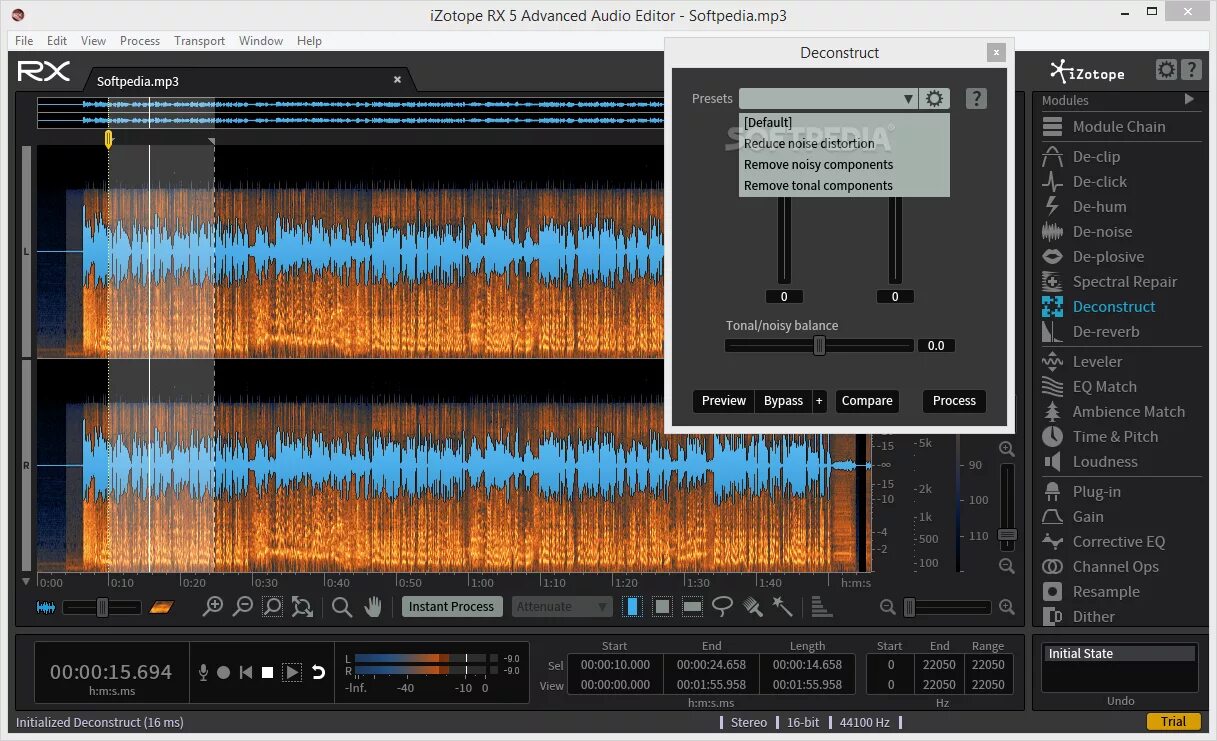Select the hand grab tool

click(x=373, y=606)
